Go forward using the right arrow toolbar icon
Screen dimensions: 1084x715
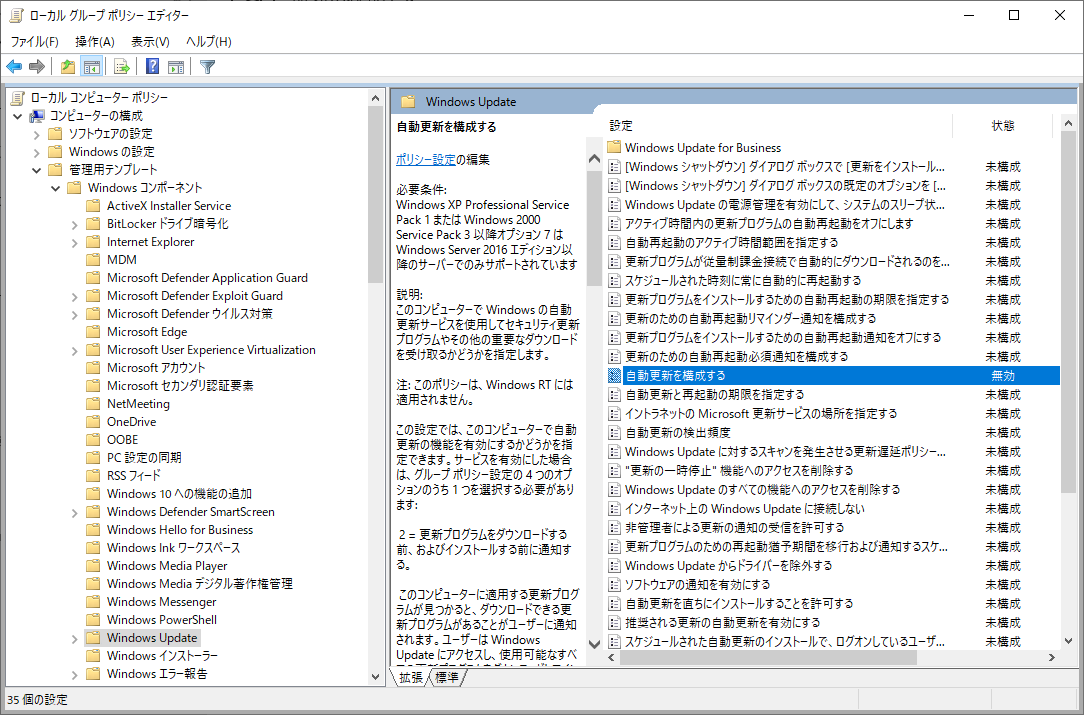37,66
